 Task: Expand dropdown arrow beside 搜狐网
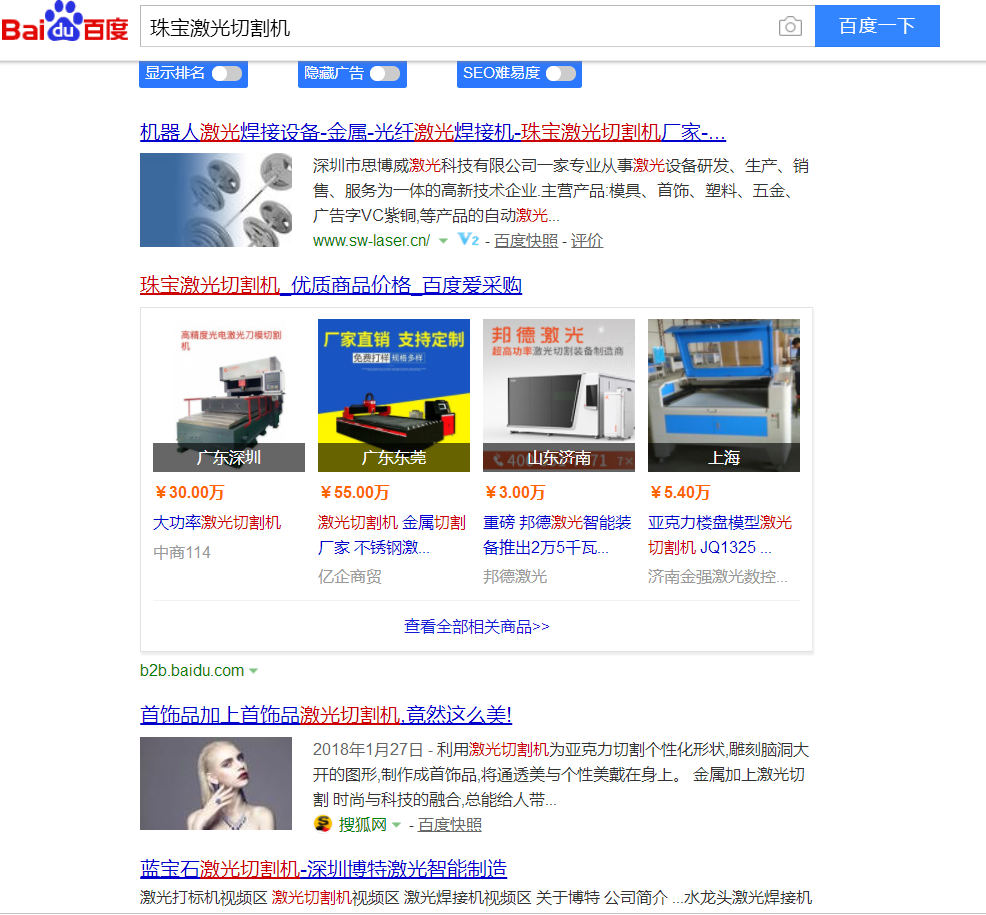coord(396,824)
